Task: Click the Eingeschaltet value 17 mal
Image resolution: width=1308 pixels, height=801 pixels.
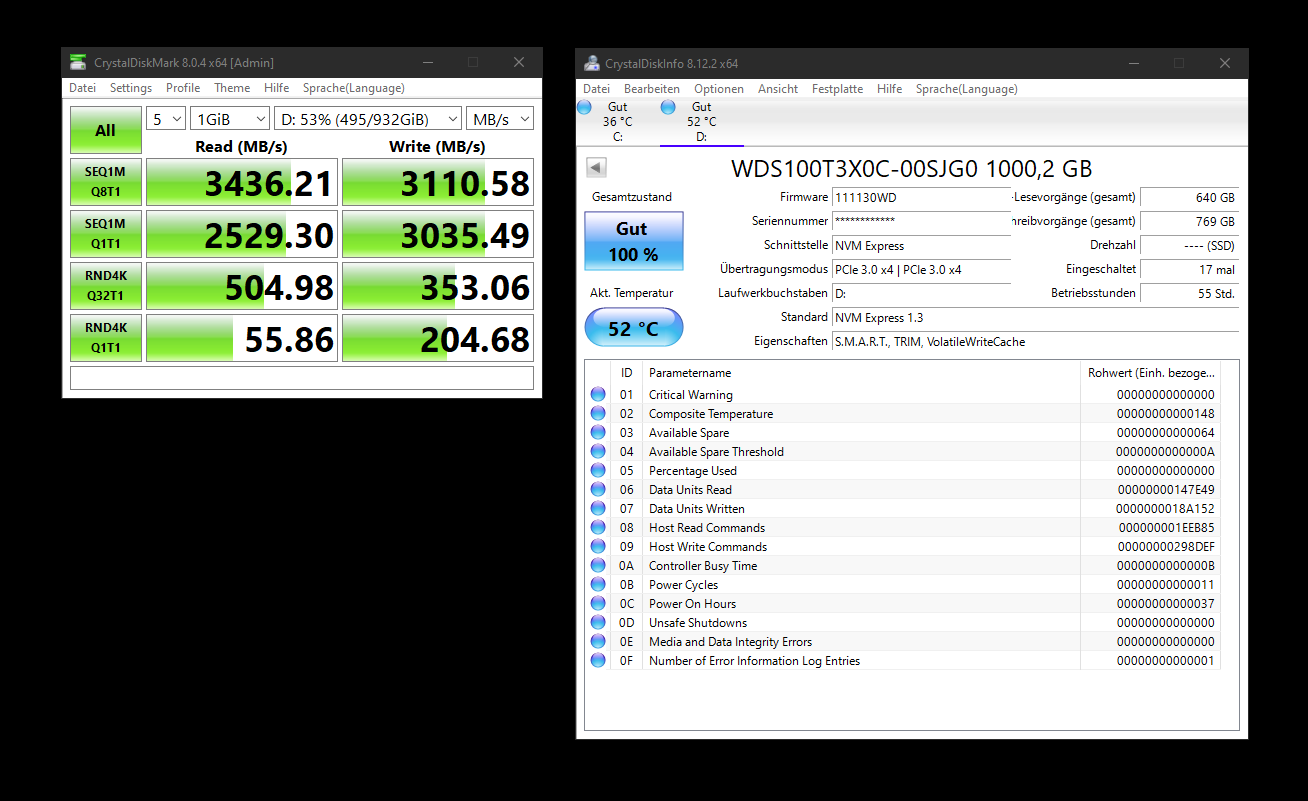Action: click(1189, 269)
